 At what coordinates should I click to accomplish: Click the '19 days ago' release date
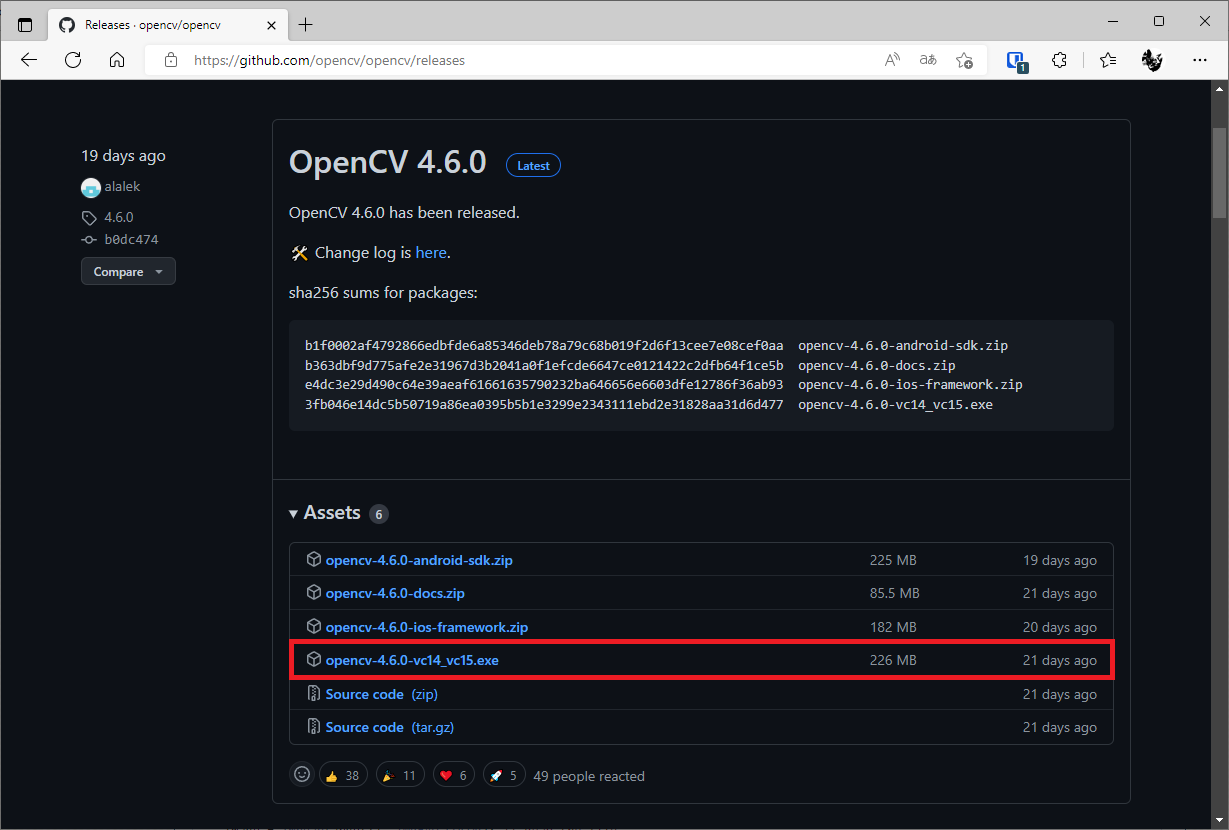124,156
